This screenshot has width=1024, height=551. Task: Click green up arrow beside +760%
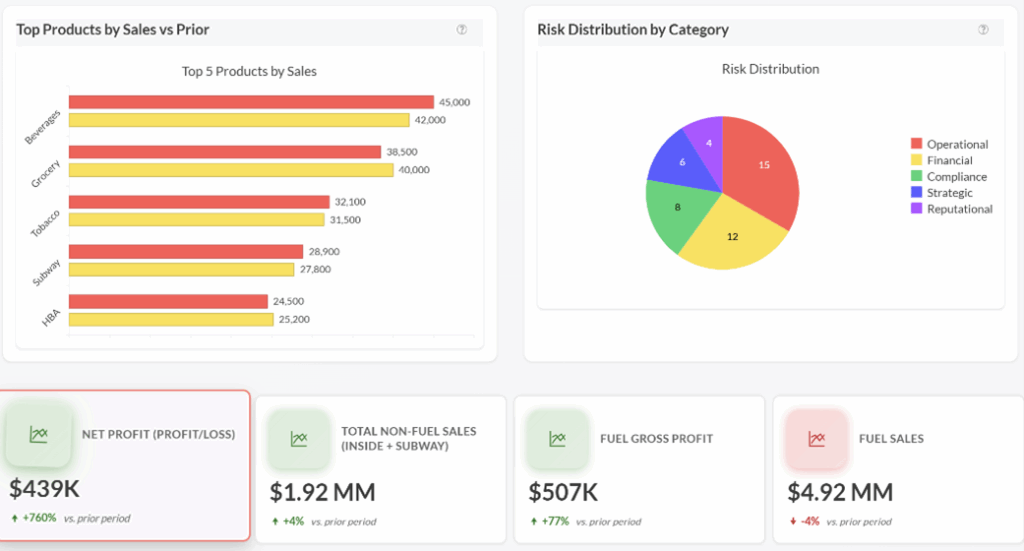(15, 518)
